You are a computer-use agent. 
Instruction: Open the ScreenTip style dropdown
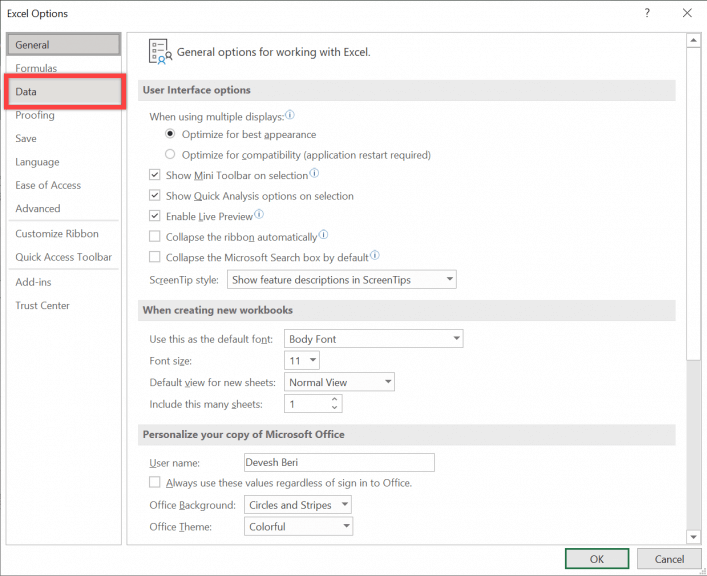click(x=342, y=280)
